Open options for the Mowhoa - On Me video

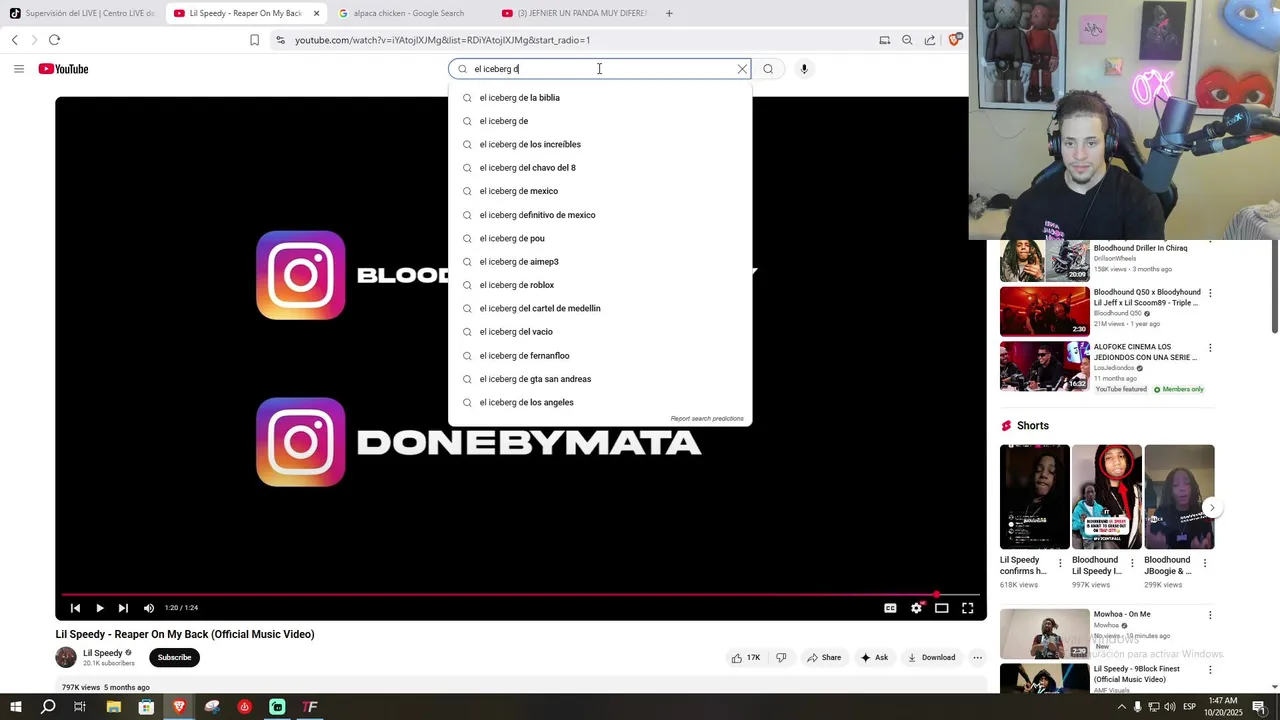[x=1210, y=615]
